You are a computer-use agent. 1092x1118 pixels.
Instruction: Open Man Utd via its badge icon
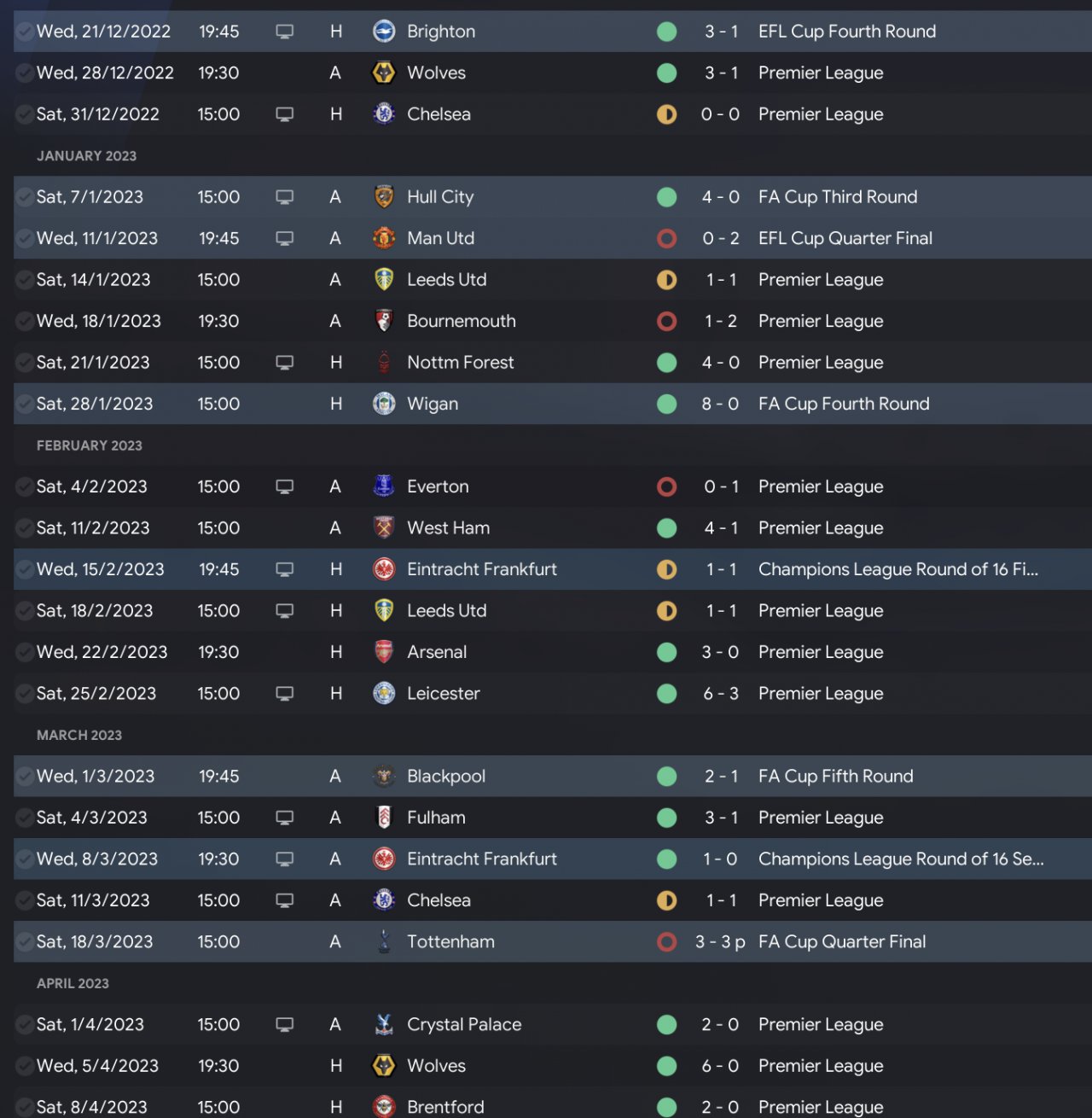coord(384,238)
